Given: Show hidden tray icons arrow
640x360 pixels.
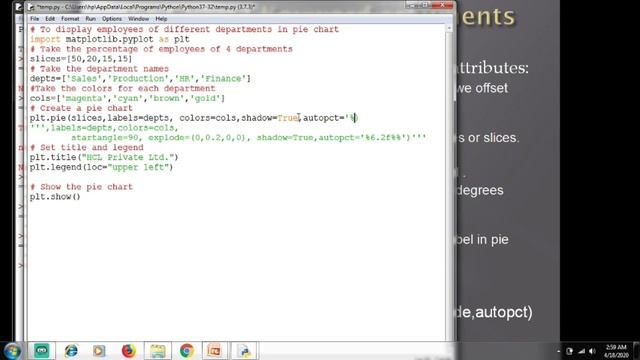Looking at the screenshot, I should (558, 351).
